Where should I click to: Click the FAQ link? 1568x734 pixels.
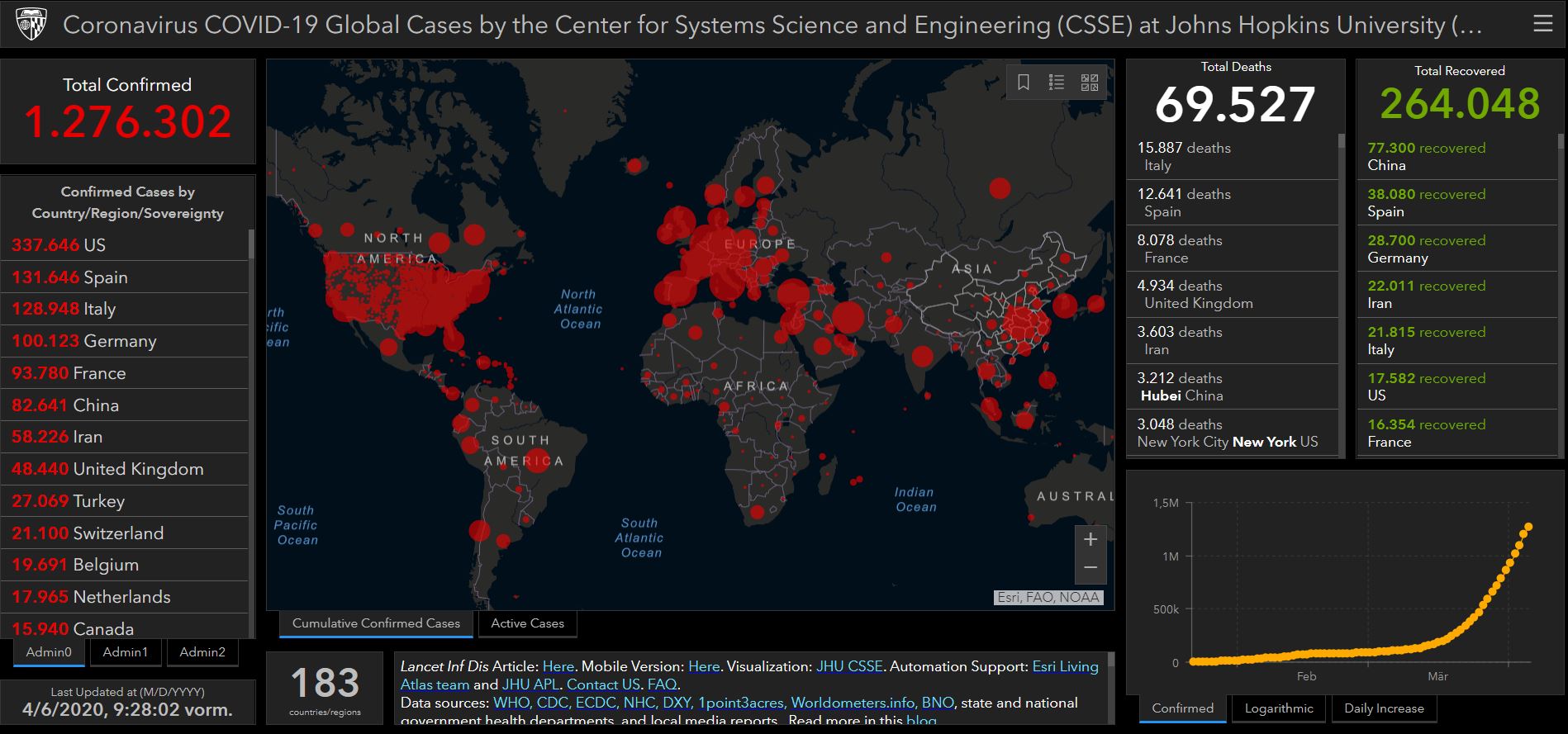[662, 684]
